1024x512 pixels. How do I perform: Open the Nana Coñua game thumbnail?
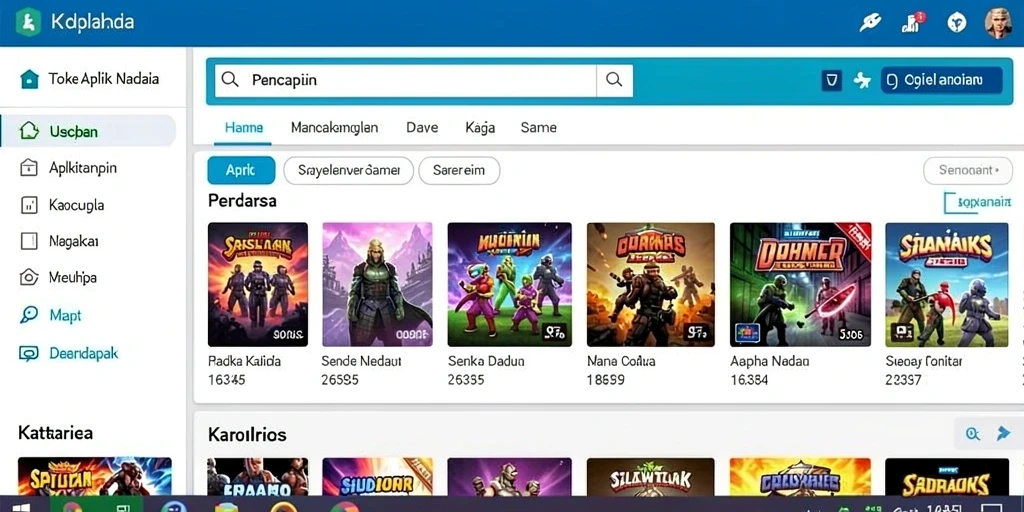(651, 284)
